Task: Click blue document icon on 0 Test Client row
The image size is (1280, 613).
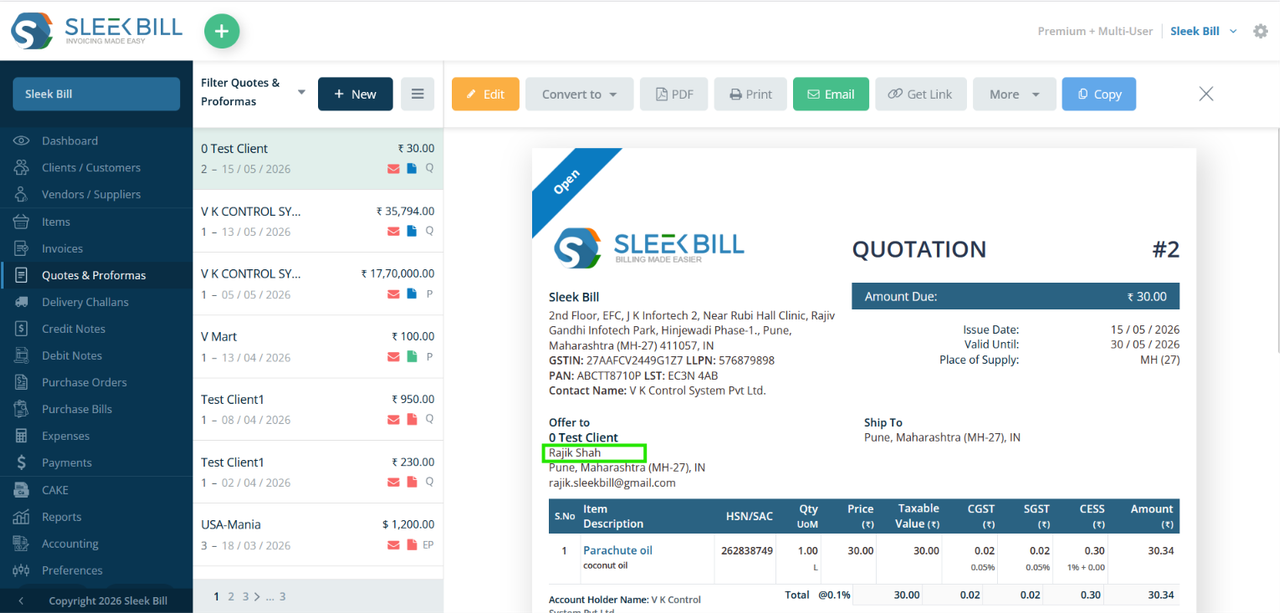Action: pyautogui.click(x=412, y=169)
